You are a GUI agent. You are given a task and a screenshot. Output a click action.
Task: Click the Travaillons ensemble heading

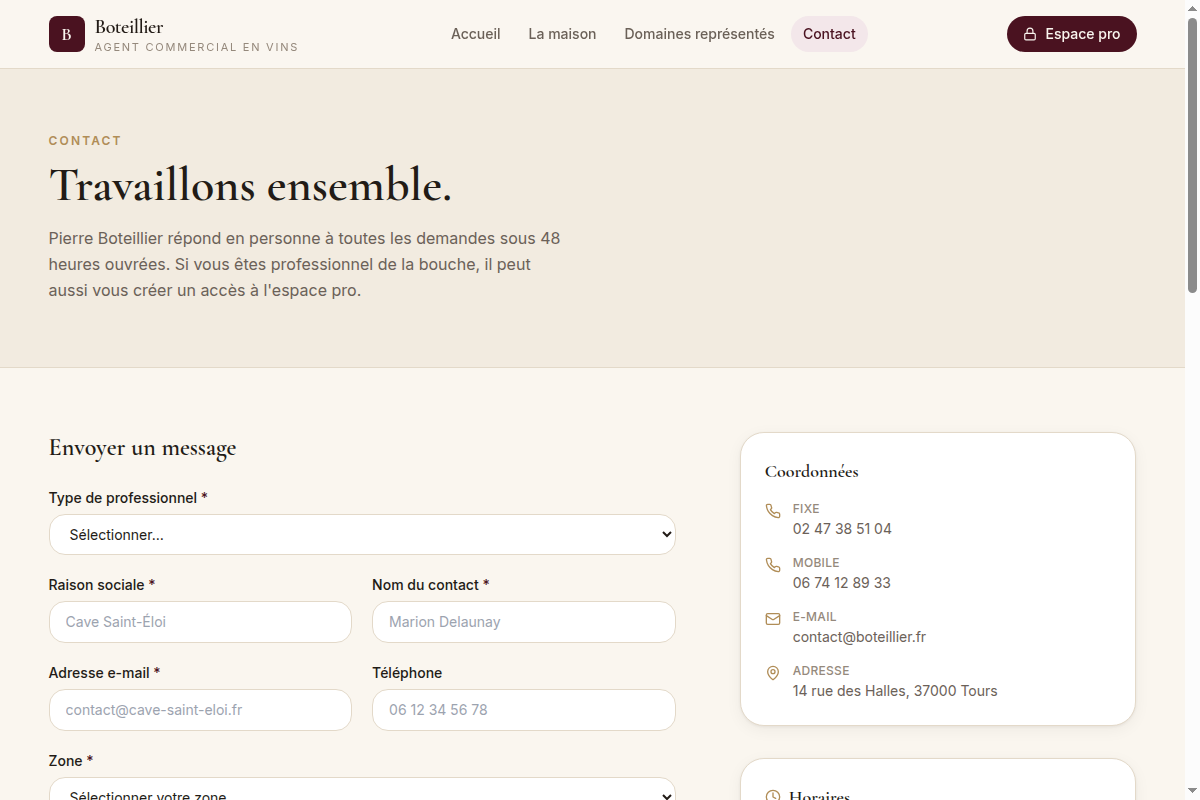(x=251, y=186)
